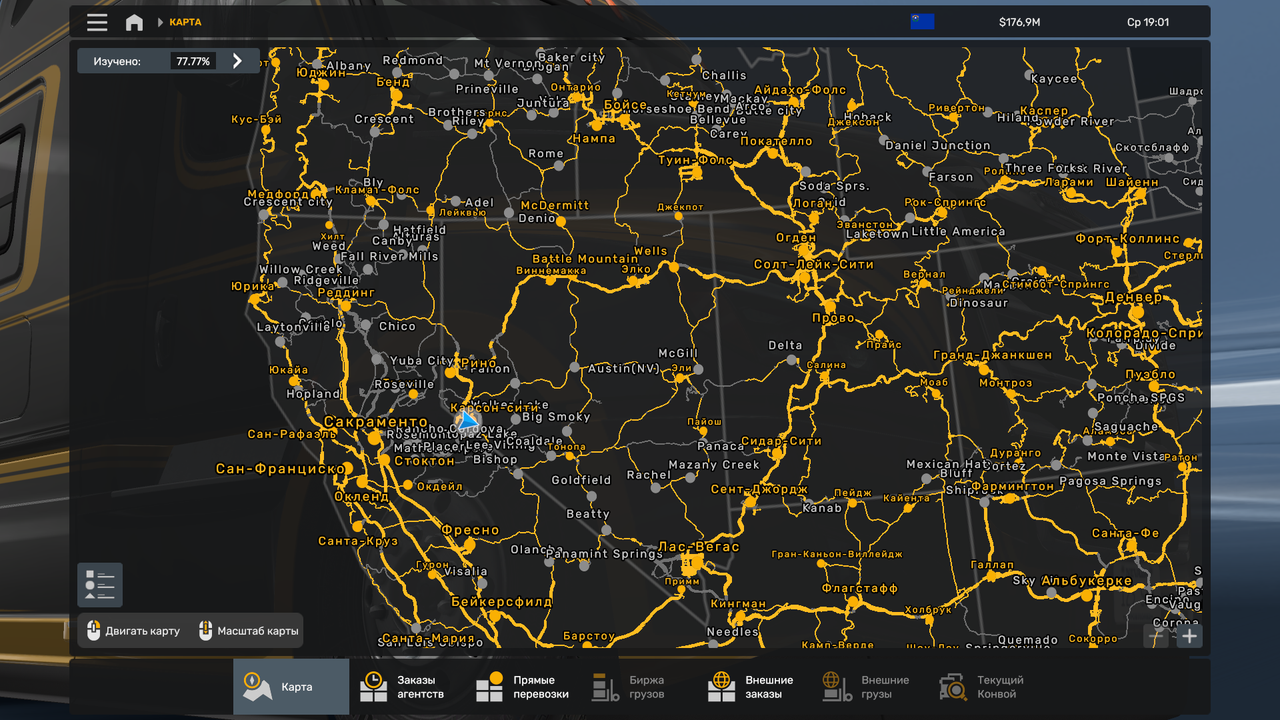Viewport: 1280px width, 720px height.
Task: Go to the home screen icon
Action: [134, 22]
